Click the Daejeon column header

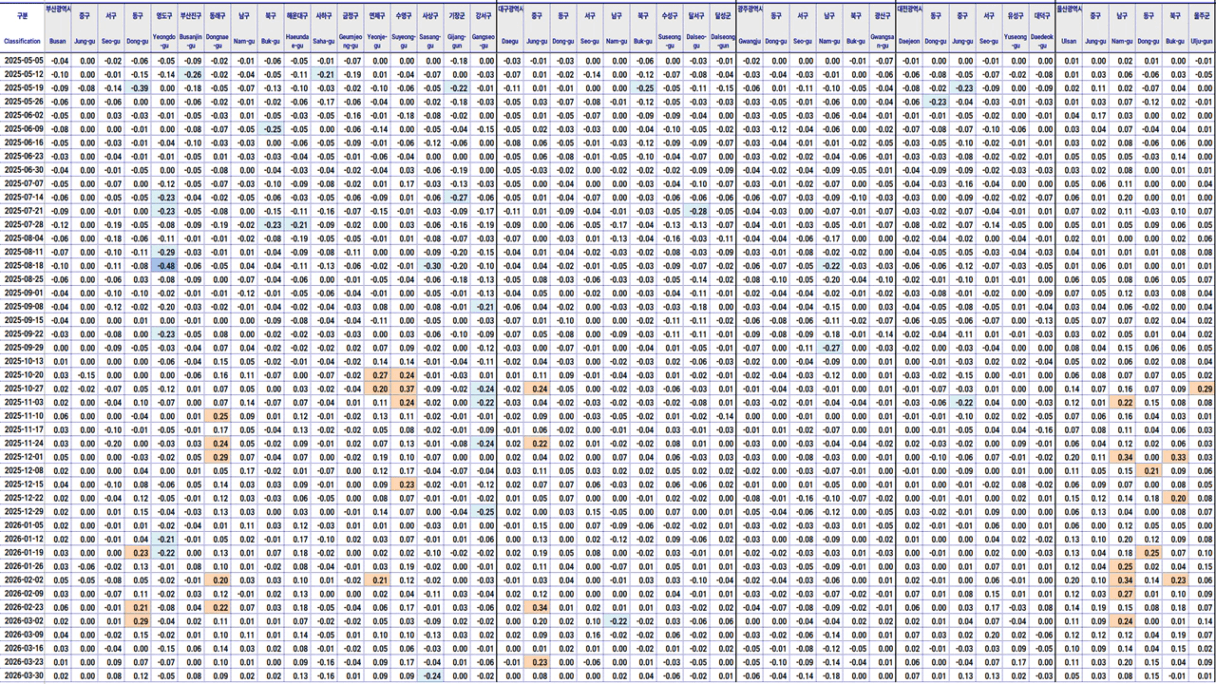click(x=909, y=41)
